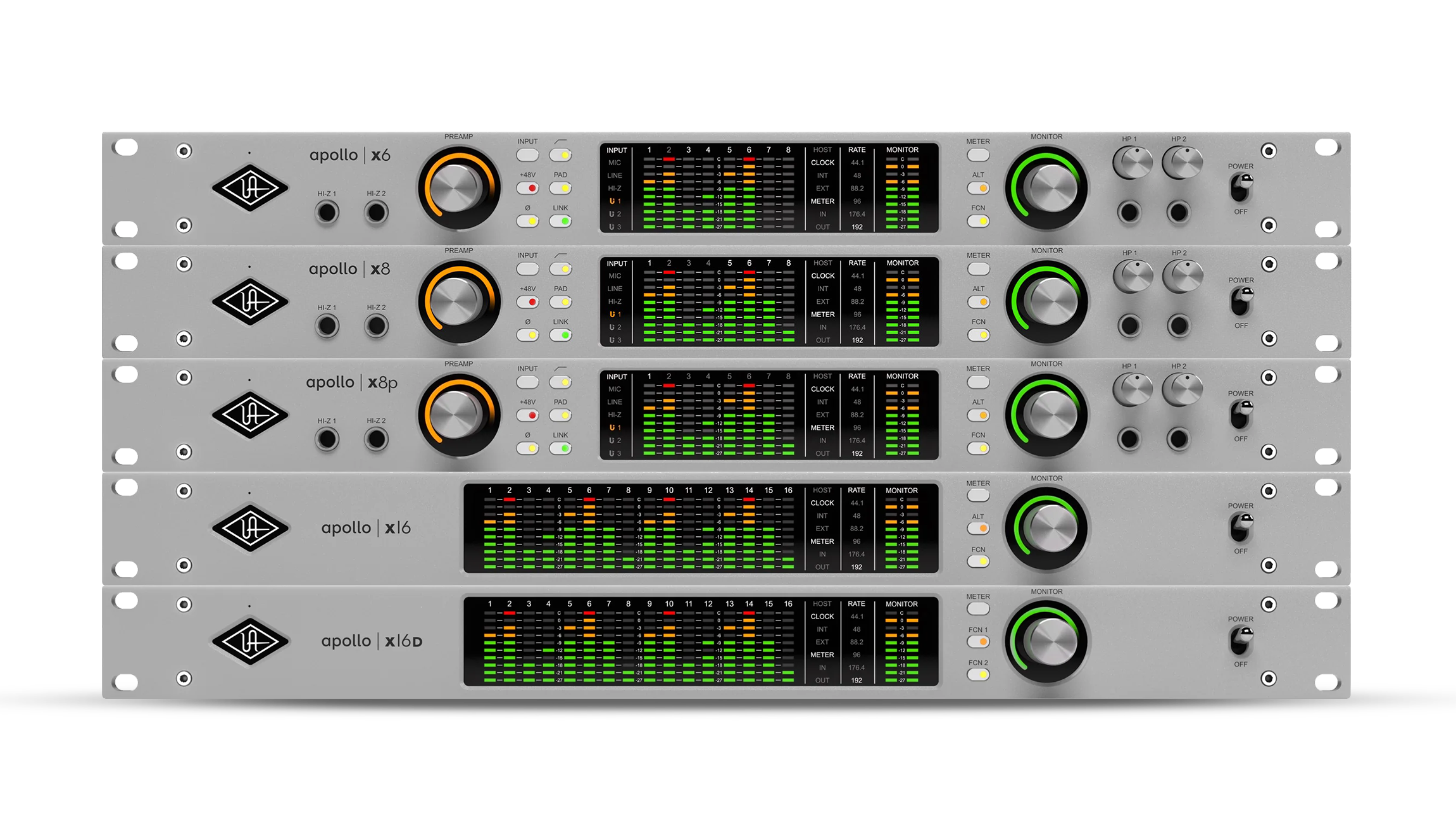Click the PREAMP knob on apollo x8

point(458,302)
